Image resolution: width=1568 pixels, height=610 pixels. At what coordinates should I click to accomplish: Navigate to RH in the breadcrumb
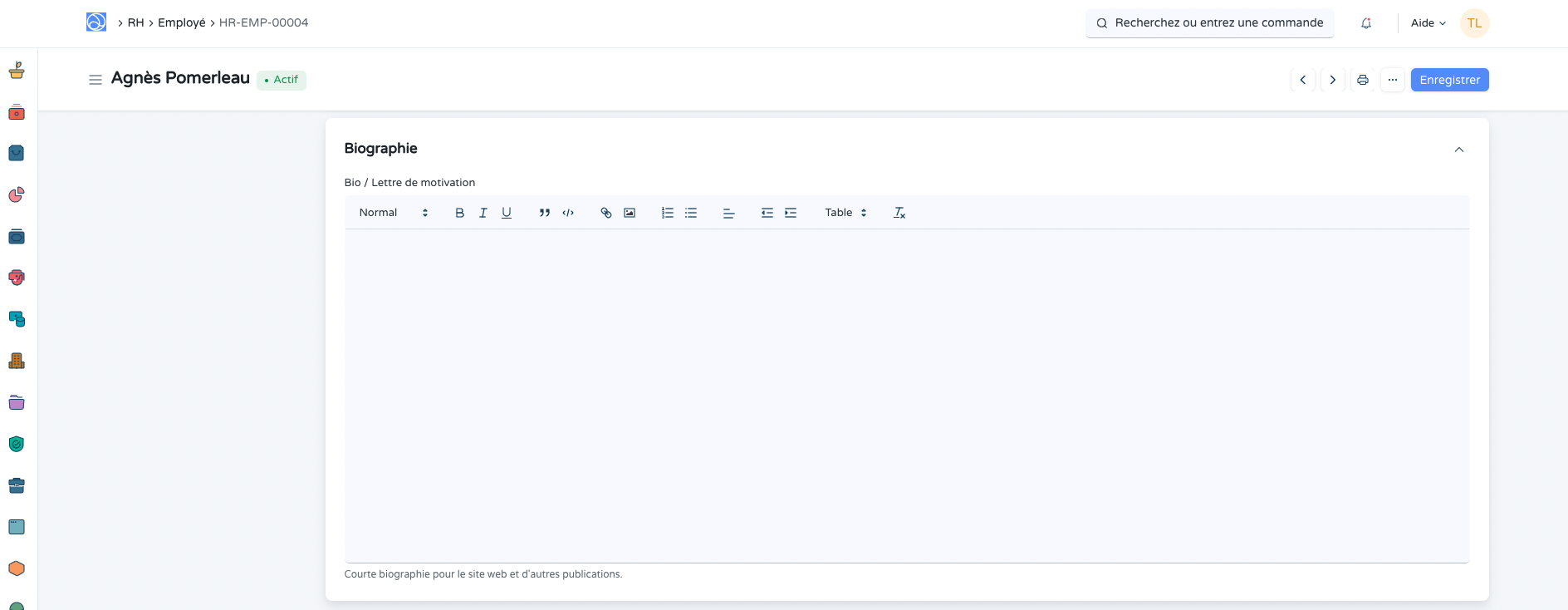pos(135,23)
